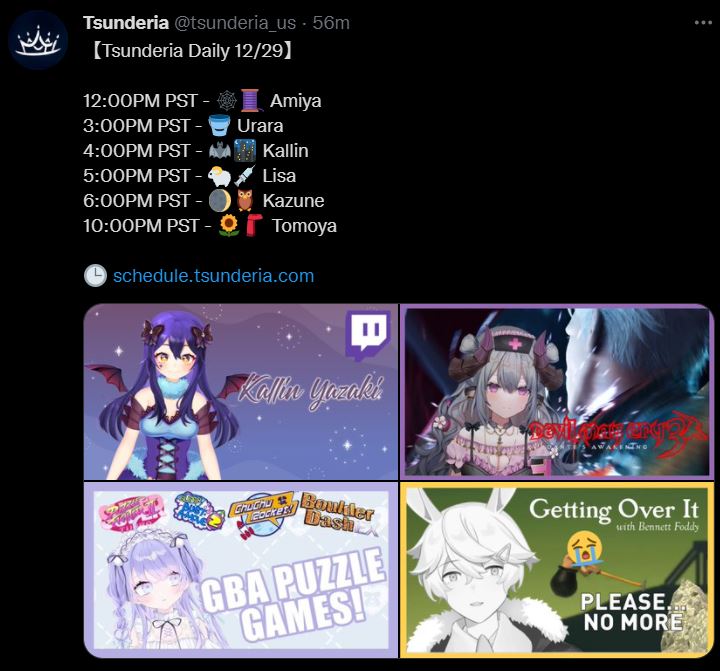Open the Kallin Yazaki Twitch thumbnail
Image resolution: width=720 pixels, height=671 pixels.
click(x=241, y=392)
